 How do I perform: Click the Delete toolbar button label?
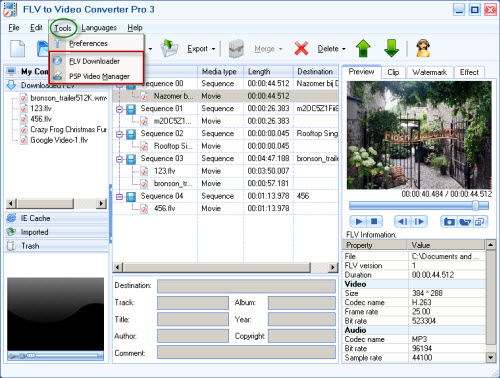tap(328, 49)
